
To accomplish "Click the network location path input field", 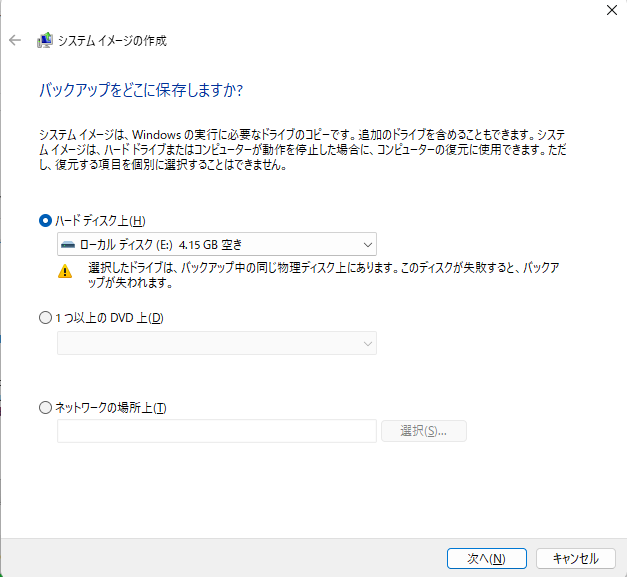I will [x=217, y=431].
